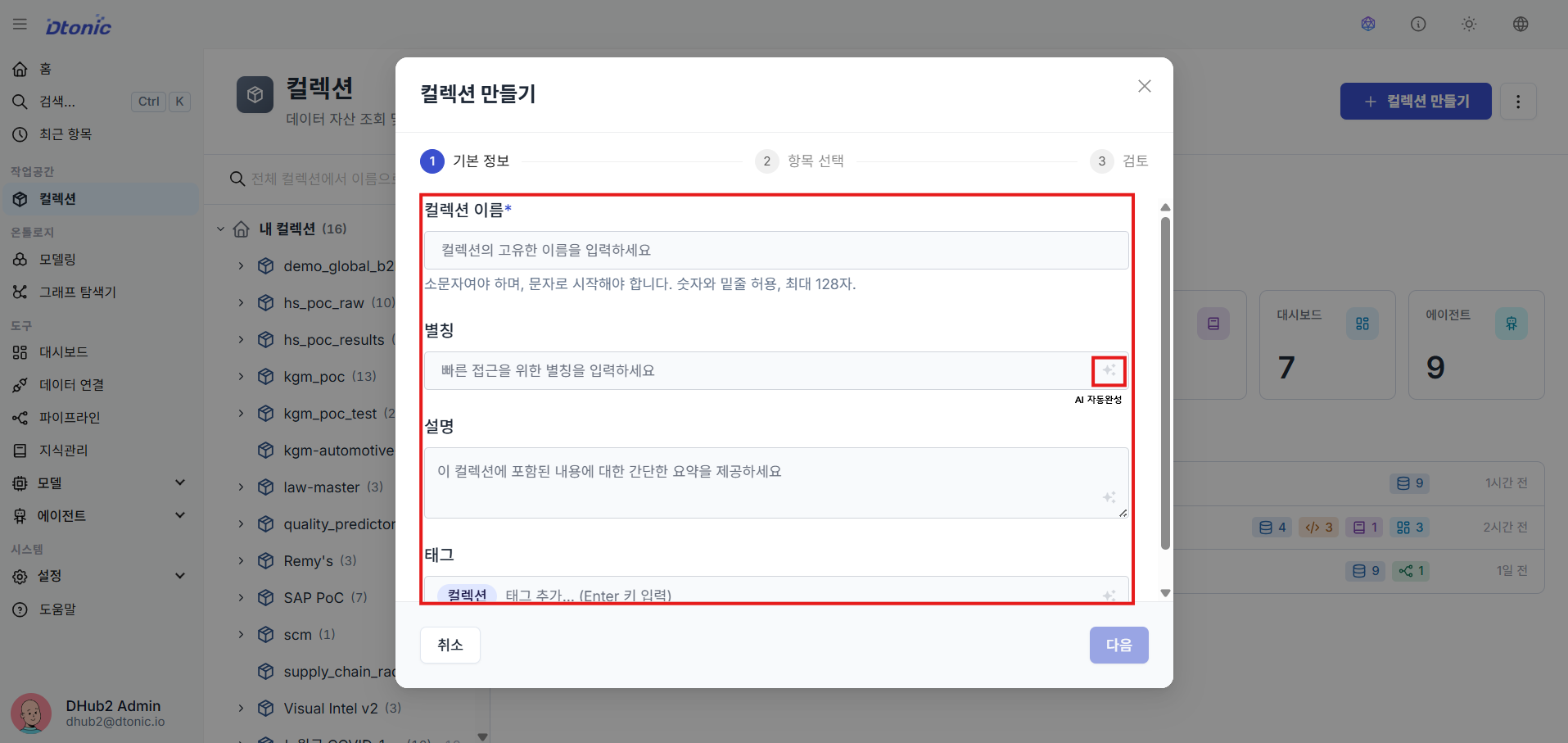Toggle the hamburger menu icon
This screenshot has height=743, width=1568.
20,25
